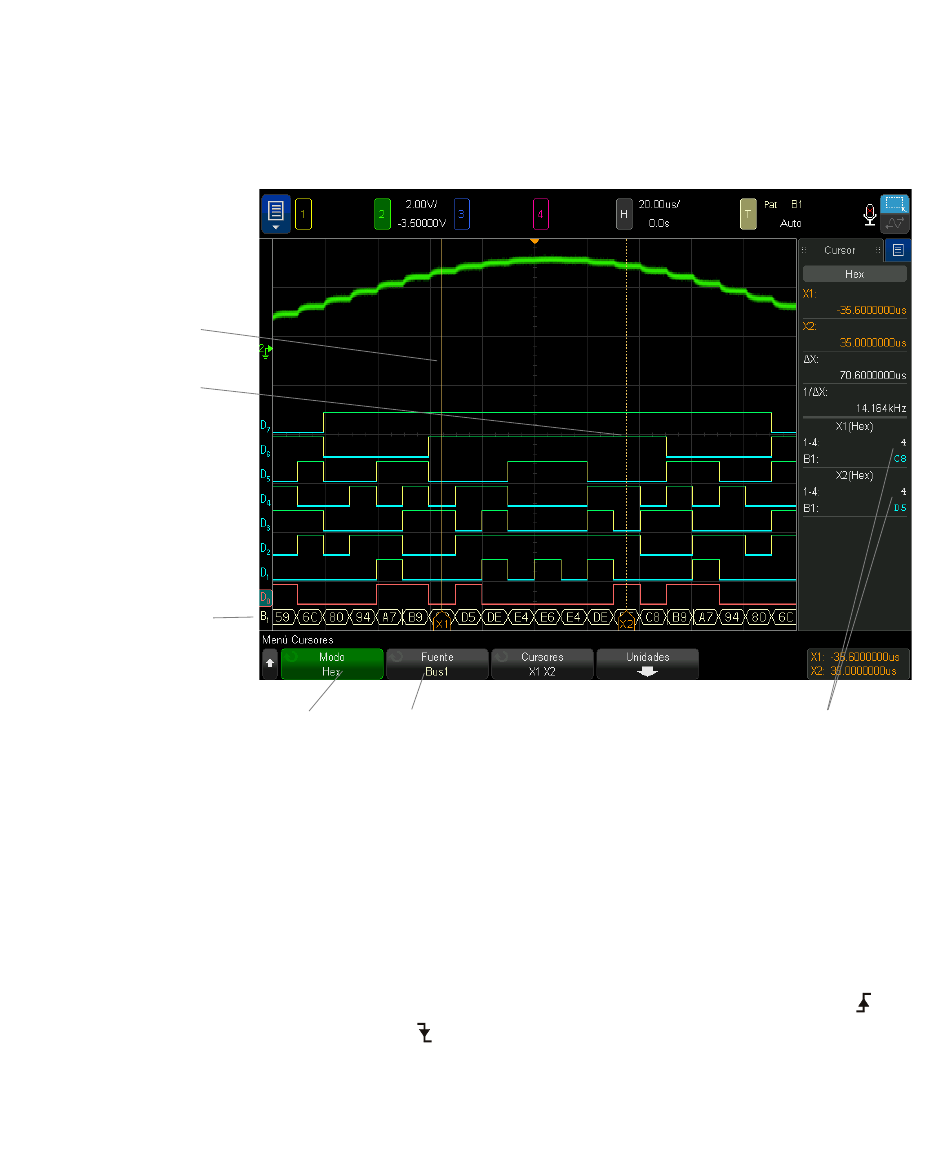Open the Modo Hex softkey
This screenshot has width=950, height=1165.
pos(332,663)
